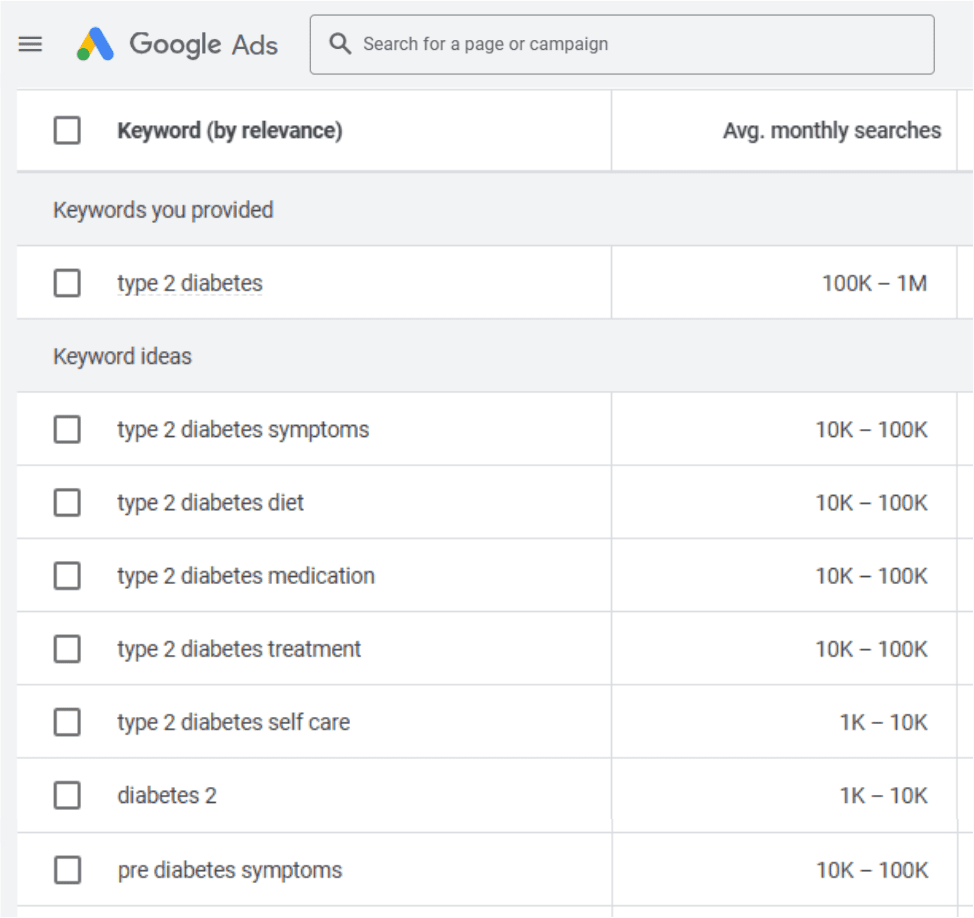Click the 'type 2 diabetes symptoms' keyword
974x918 pixels.
pos(243,430)
